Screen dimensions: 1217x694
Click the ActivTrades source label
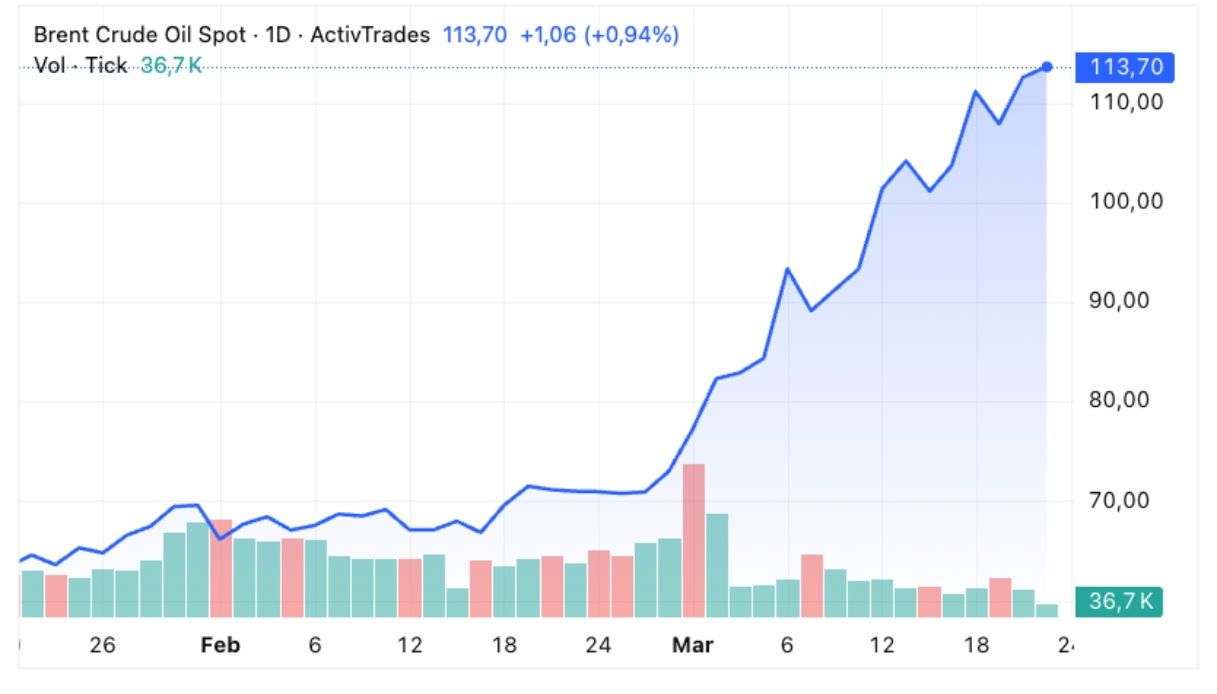[x=370, y=35]
